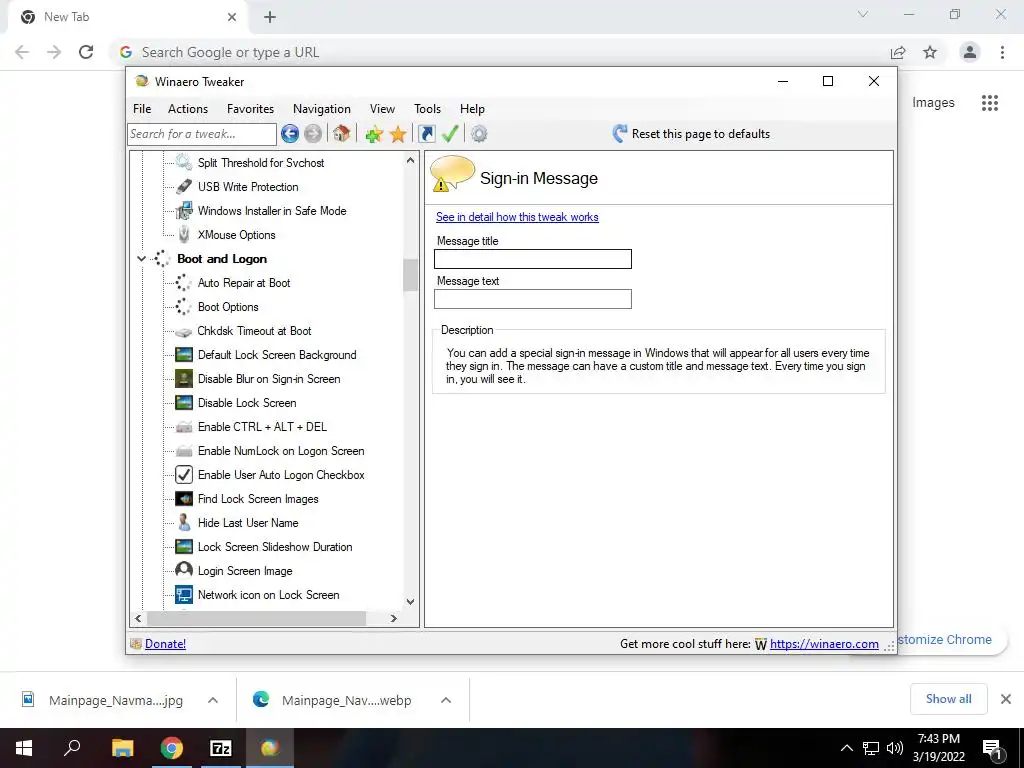This screenshot has height=768, width=1024.
Task: Click the greyed forward arrow toolbar icon
Action: (313, 134)
